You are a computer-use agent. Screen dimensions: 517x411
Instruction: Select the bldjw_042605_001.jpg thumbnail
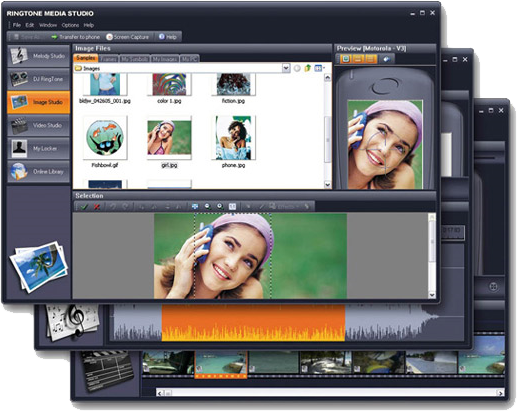105,85
